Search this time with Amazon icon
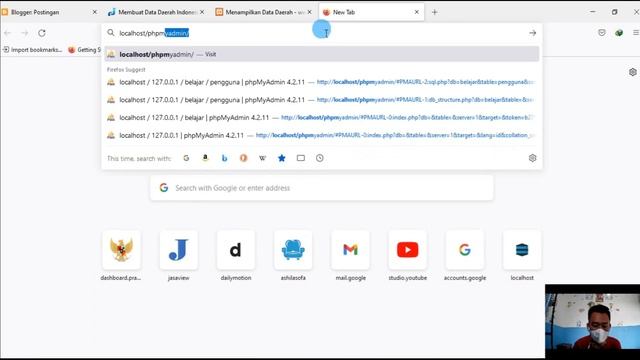This screenshot has width=640, height=360. coord(205,158)
